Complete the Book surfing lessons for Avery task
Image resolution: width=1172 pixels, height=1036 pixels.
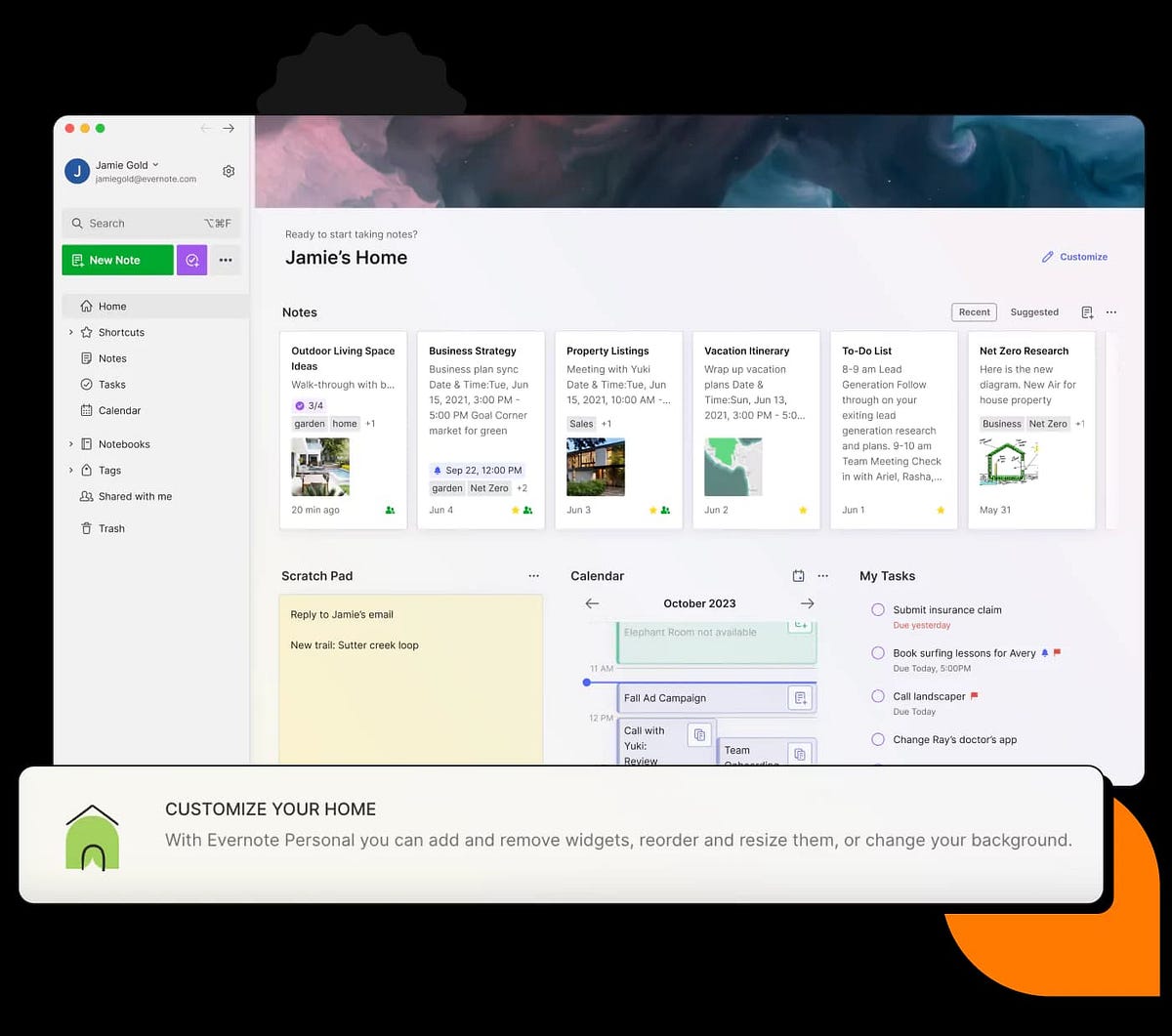pyautogui.click(x=877, y=653)
